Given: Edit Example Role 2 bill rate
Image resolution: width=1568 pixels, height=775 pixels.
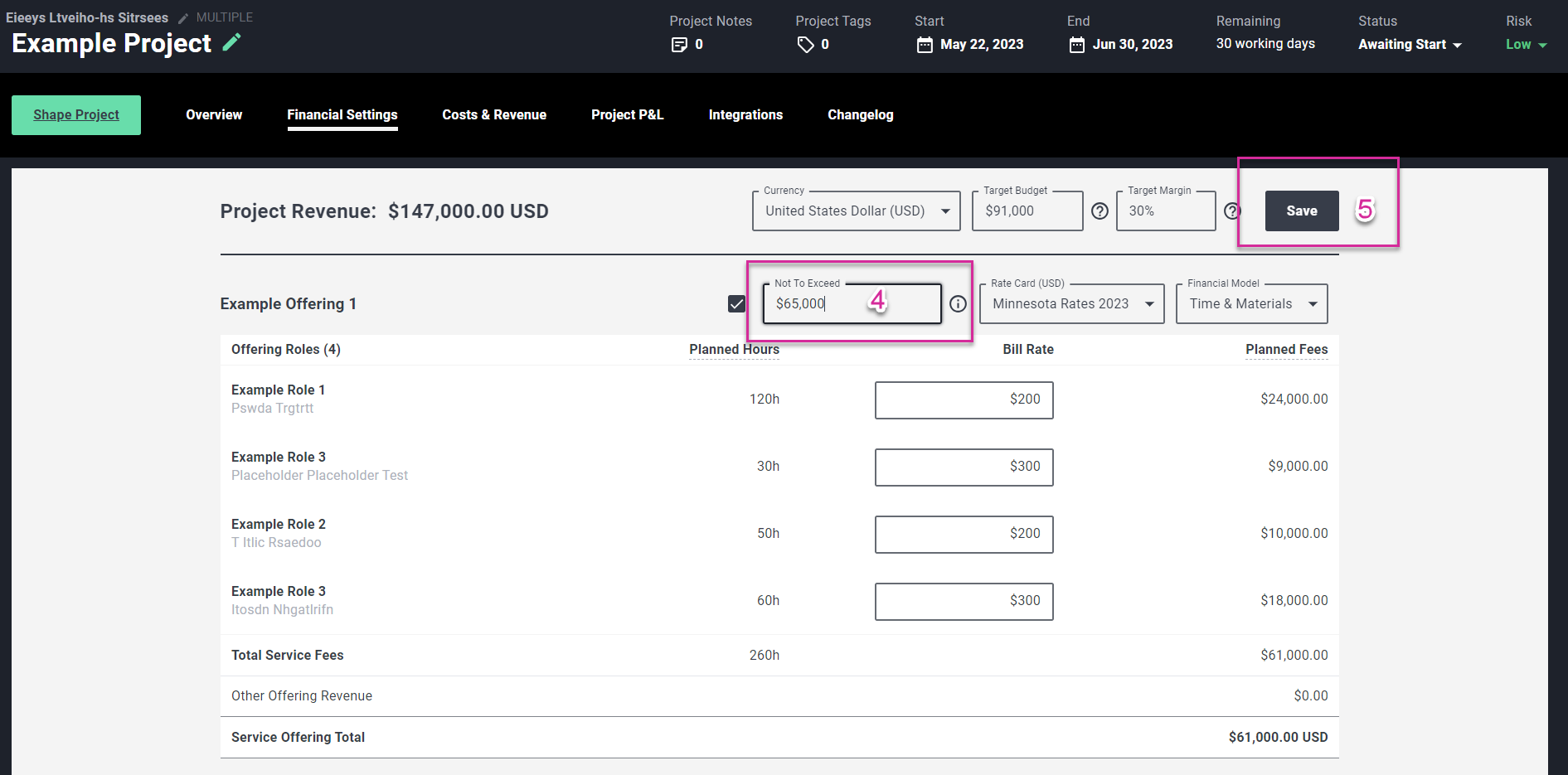Looking at the screenshot, I should 964,534.
